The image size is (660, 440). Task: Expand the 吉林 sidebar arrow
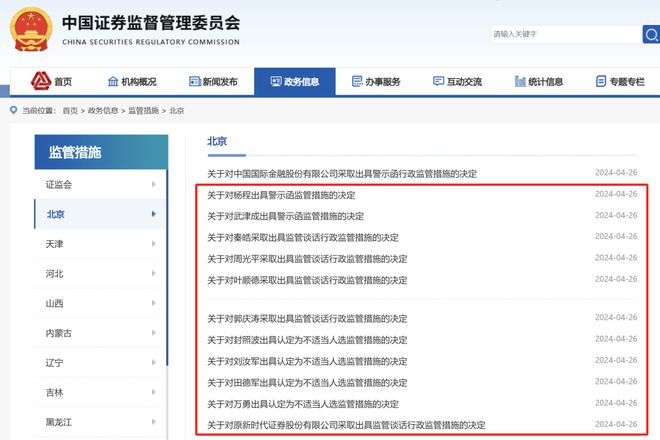[x=154, y=392]
